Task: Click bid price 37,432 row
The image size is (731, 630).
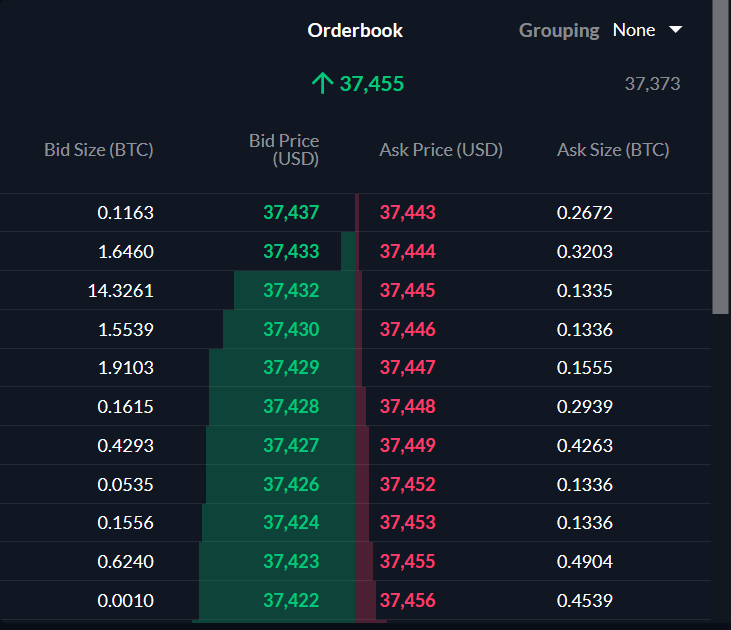Action: pos(291,290)
